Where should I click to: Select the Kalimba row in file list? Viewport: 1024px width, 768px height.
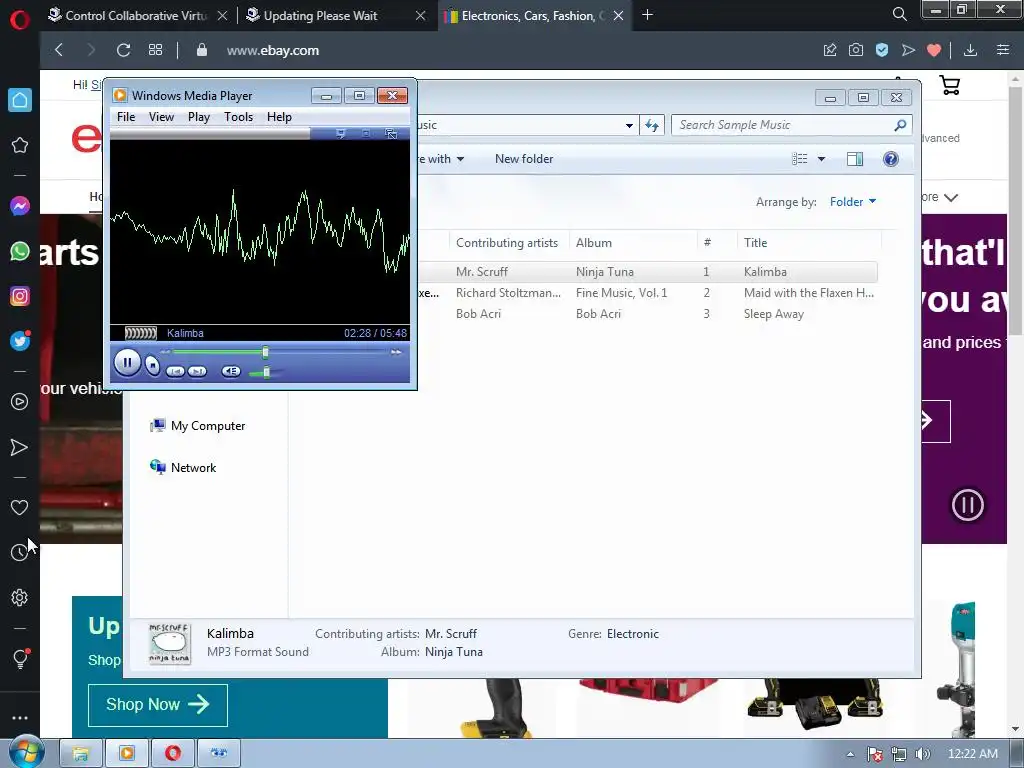coord(648,272)
